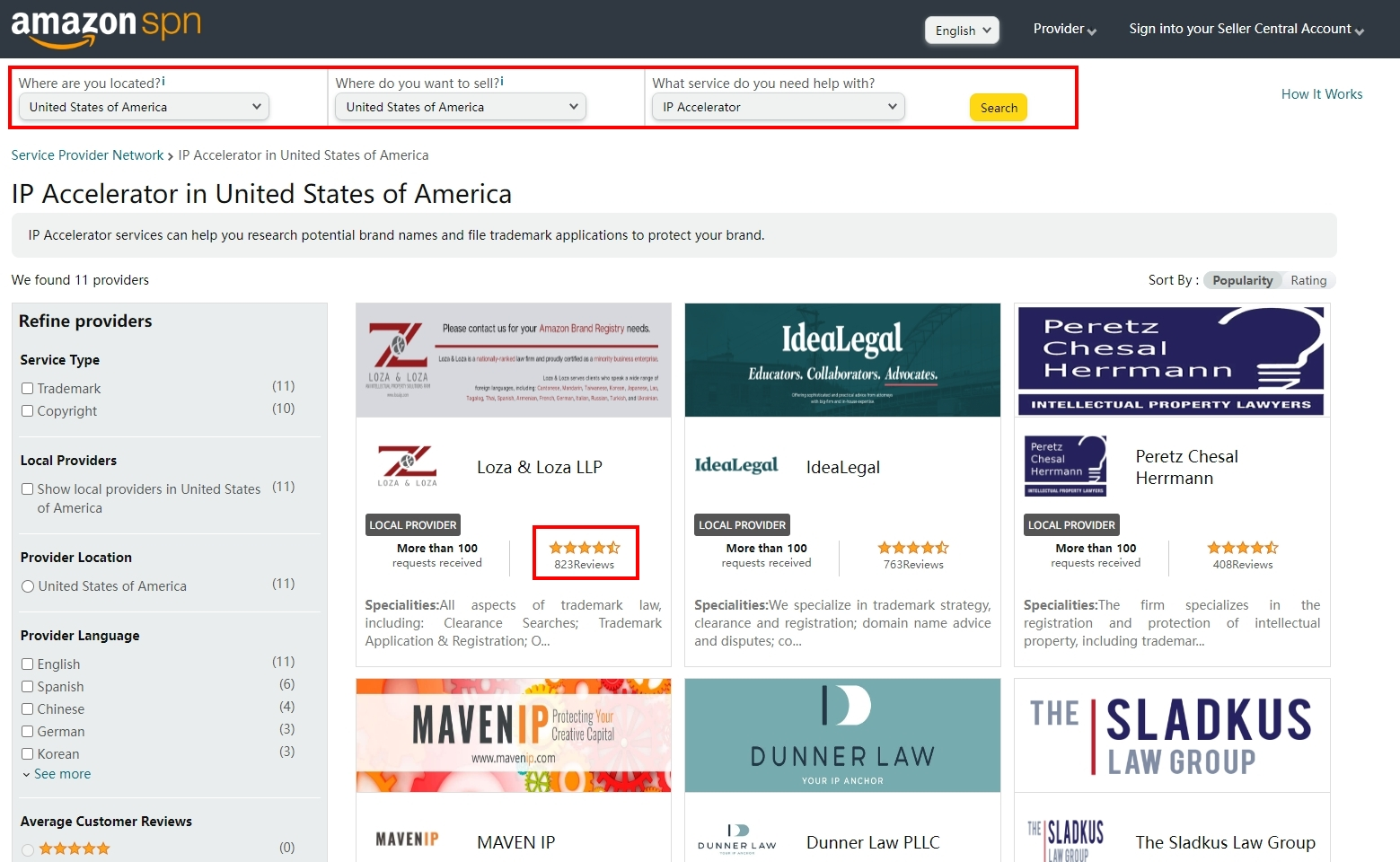Click the Amazon SPN logo
1400x862 pixels.
[x=105, y=27]
